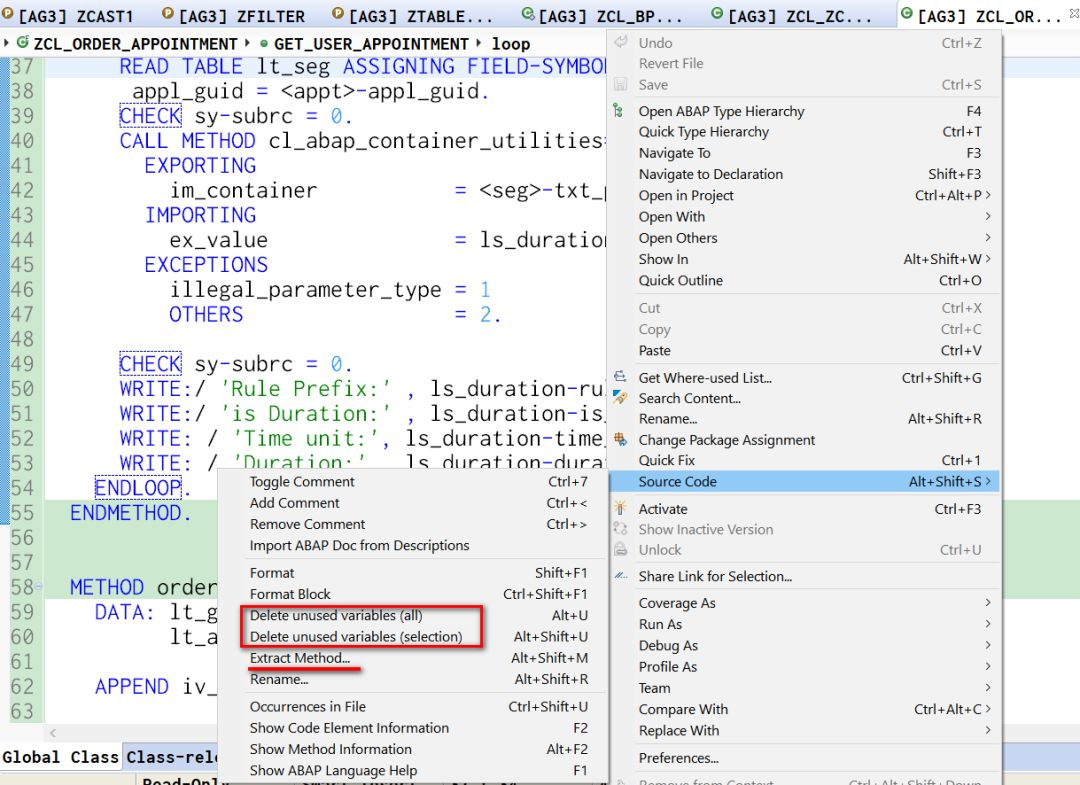
Task: Click the Activate wand icon
Action: [620, 508]
